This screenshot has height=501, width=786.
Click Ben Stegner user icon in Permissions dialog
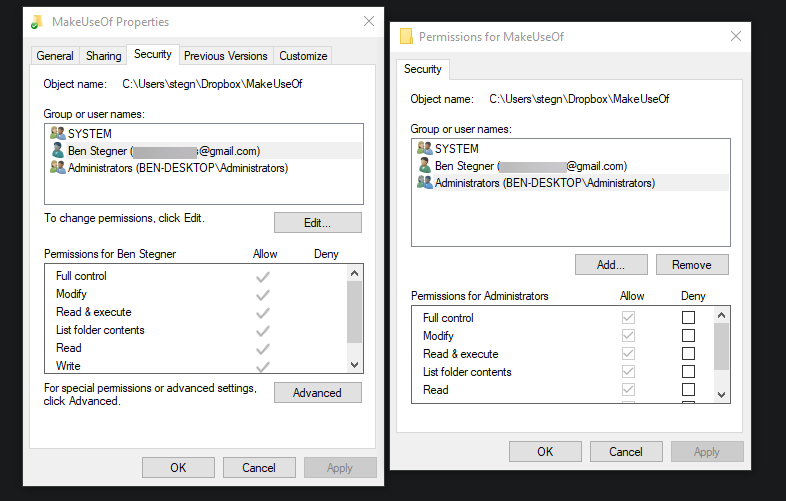[425, 166]
